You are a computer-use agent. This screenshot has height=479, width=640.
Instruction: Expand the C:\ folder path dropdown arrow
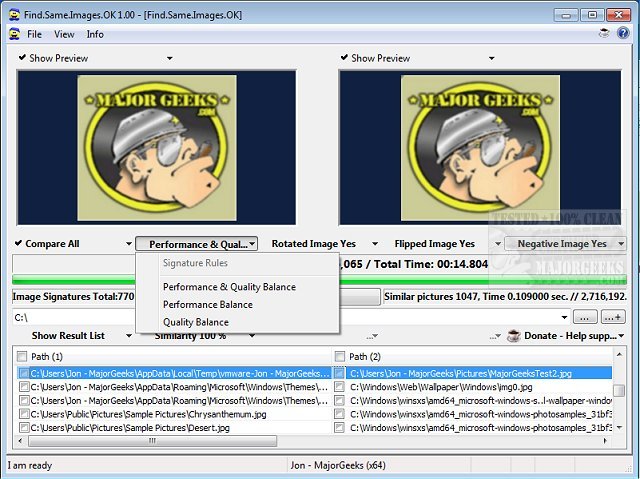(564, 317)
